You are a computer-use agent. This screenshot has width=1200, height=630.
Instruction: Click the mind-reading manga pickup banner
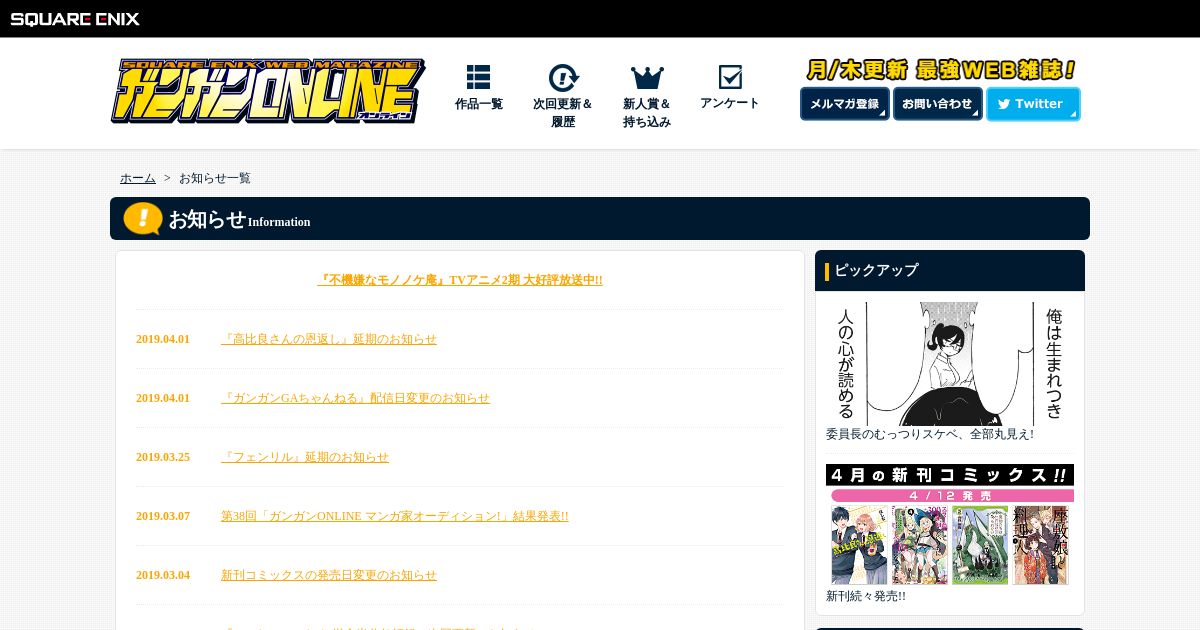[x=950, y=364]
